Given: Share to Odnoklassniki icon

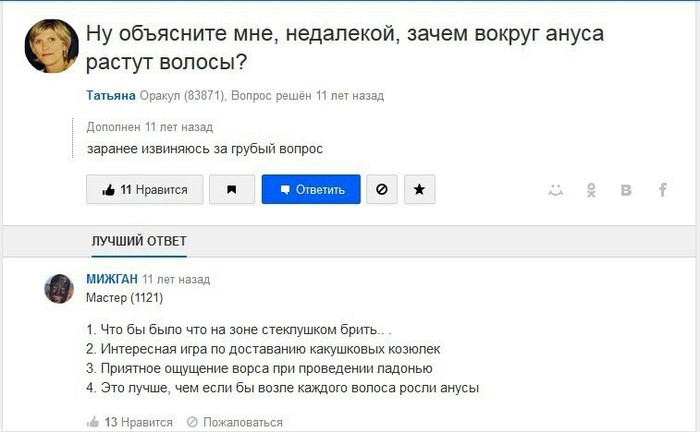Looking at the screenshot, I should [x=591, y=190].
